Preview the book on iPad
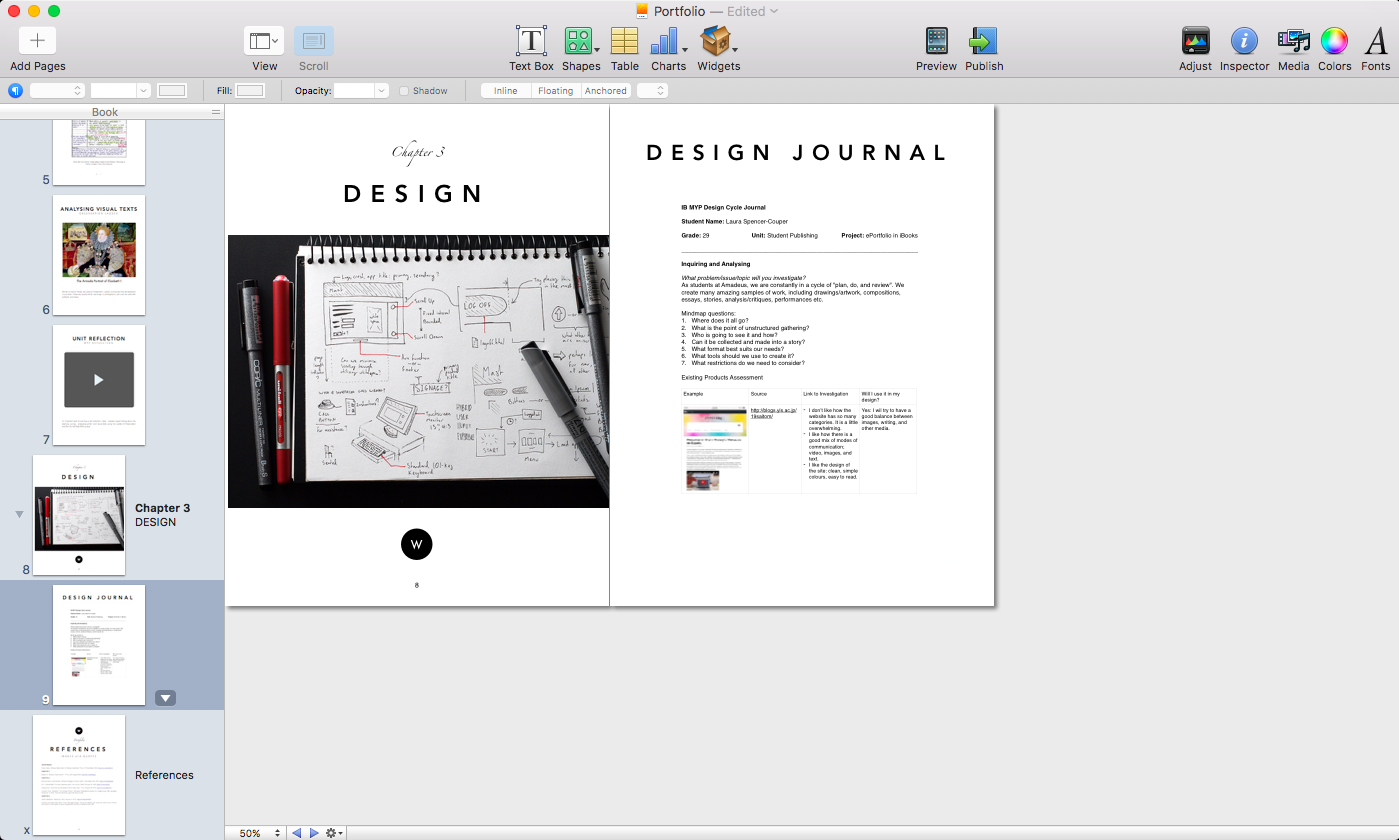 936,41
